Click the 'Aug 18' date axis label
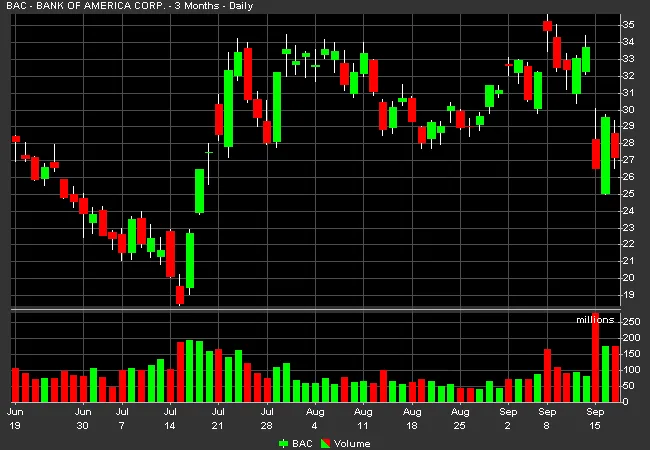 tap(412, 419)
